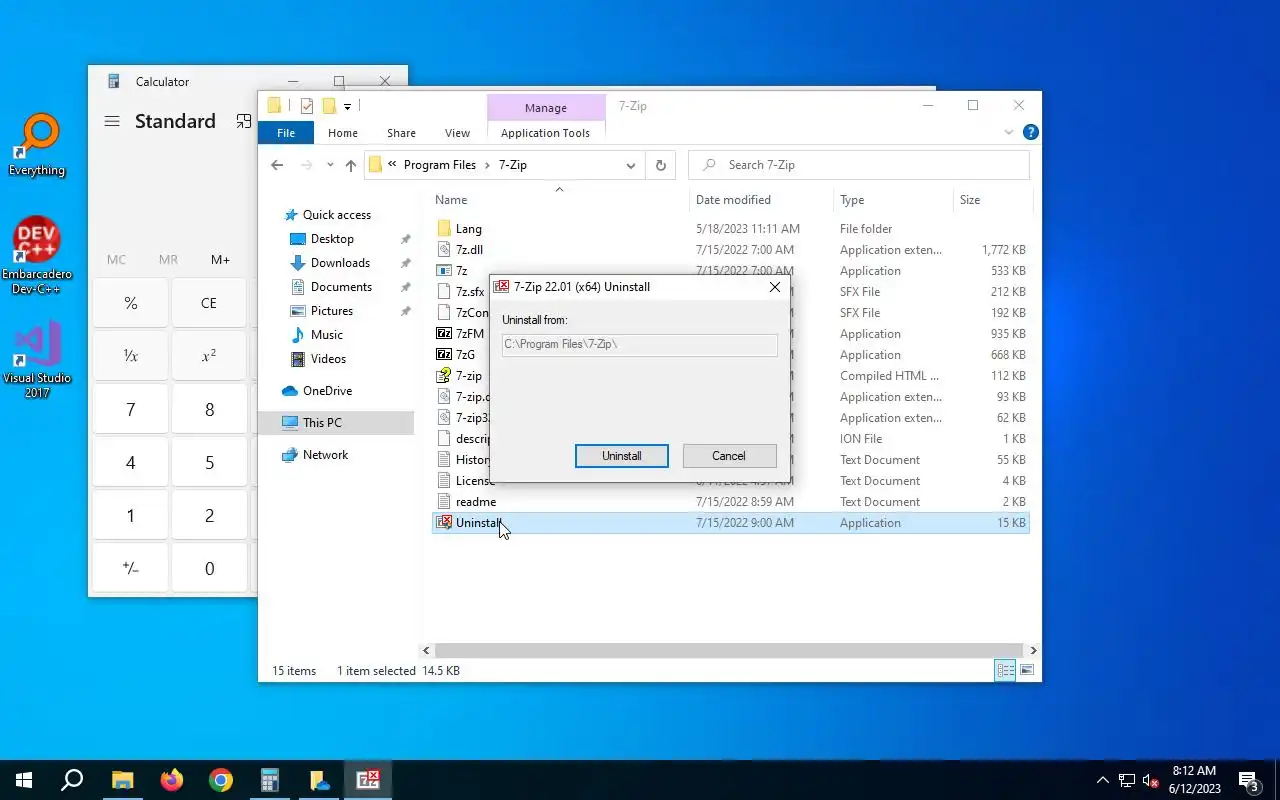
Task: Open Firefox from the taskbar
Action: coord(172,780)
